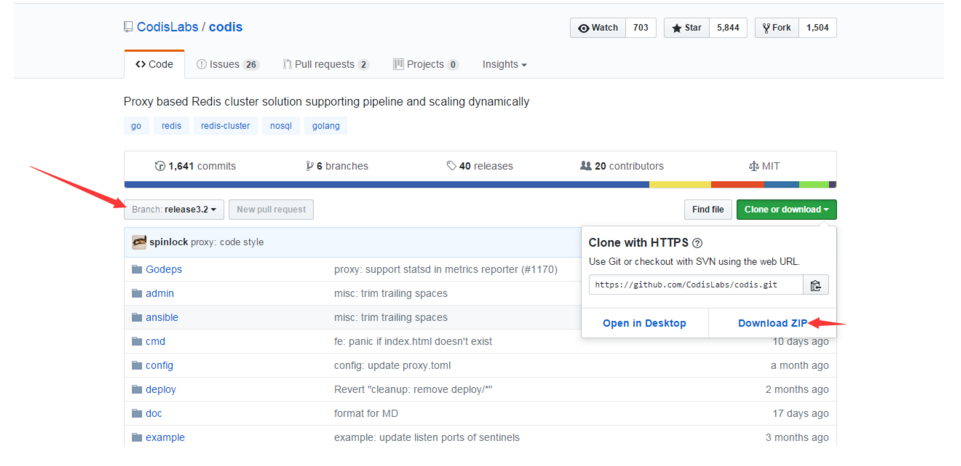The width and height of the screenshot is (961, 466).
Task: Click the help icon beside Clone with HTTPS
Action: [x=697, y=243]
